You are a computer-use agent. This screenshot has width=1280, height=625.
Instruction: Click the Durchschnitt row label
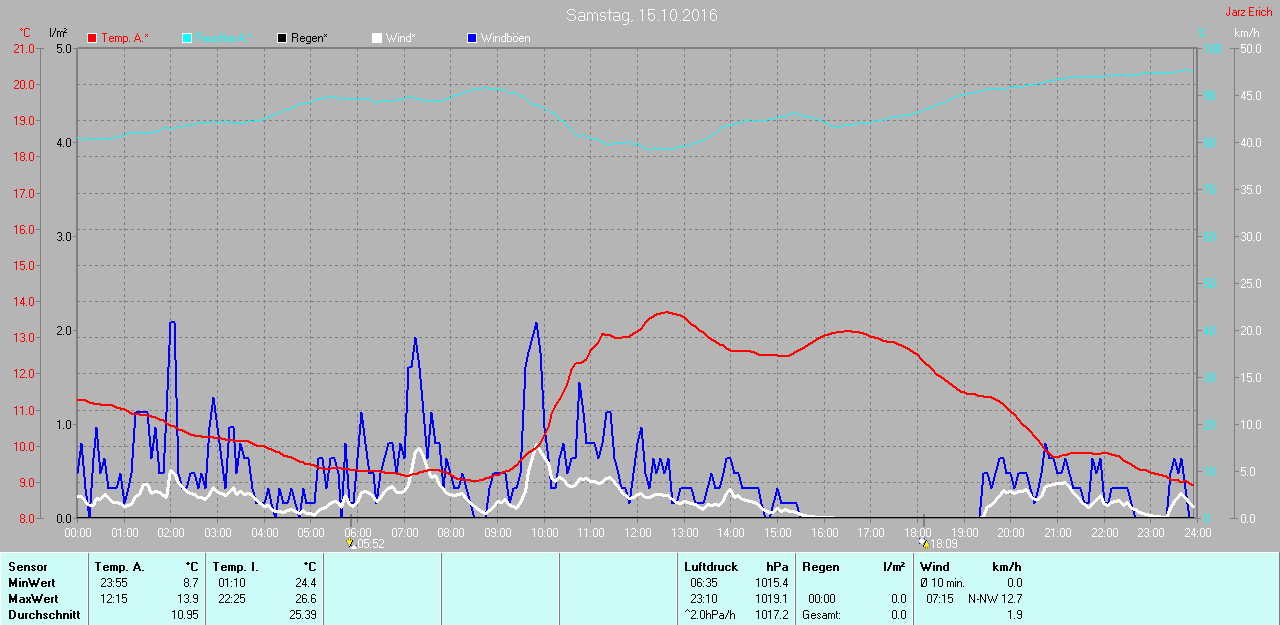click(x=44, y=615)
